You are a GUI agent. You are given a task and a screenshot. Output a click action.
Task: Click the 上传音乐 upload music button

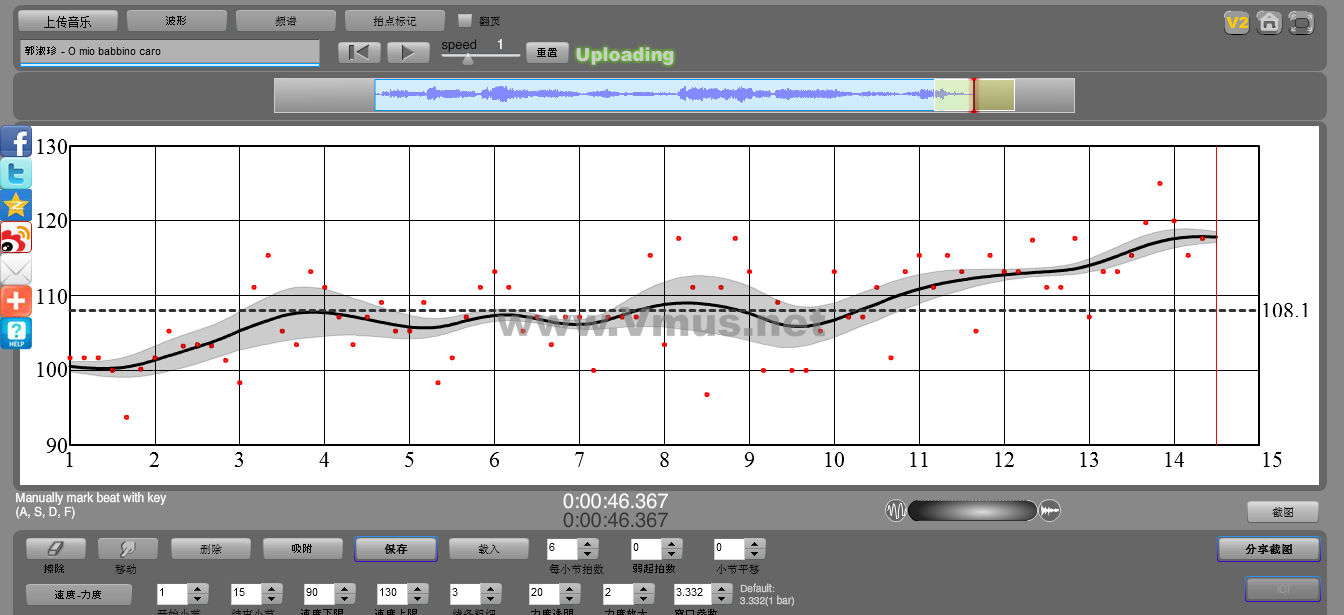click(67, 21)
